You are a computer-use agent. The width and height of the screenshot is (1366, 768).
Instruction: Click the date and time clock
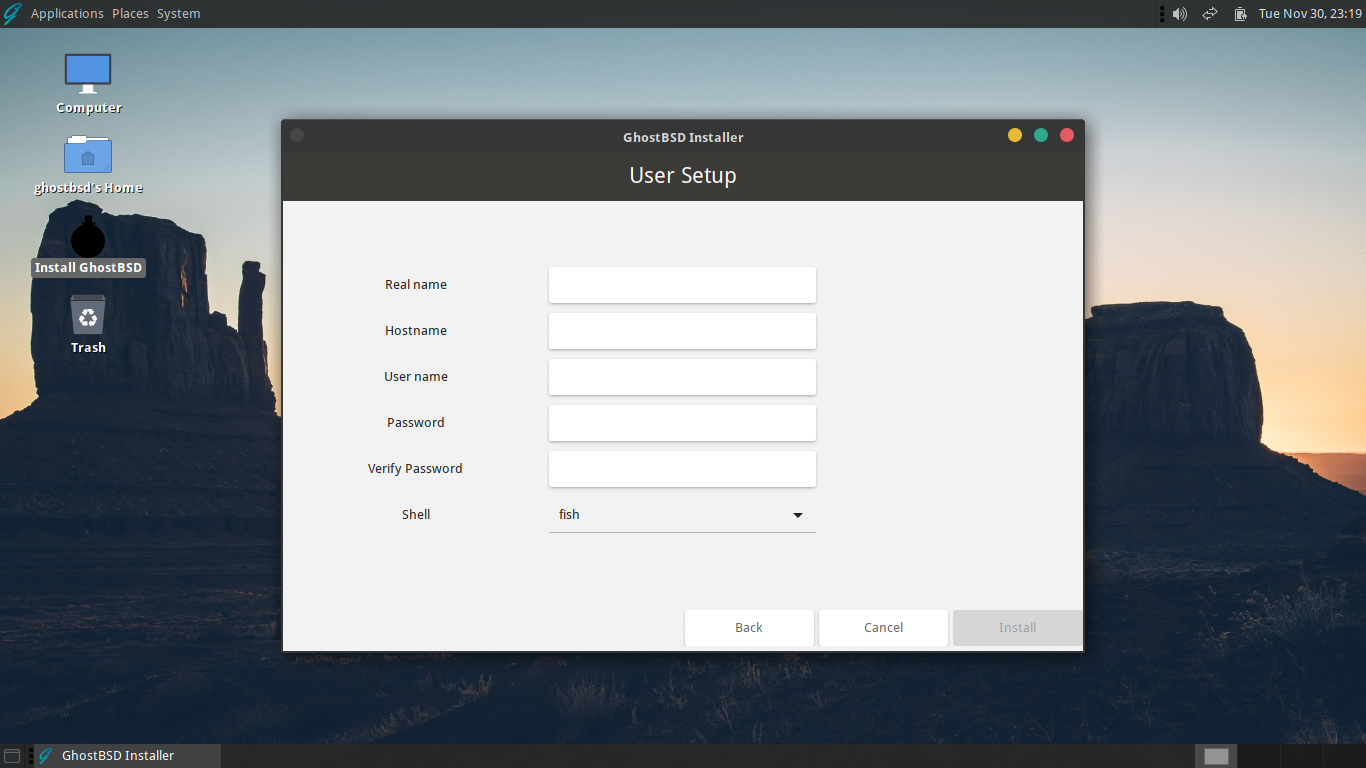1310,14
